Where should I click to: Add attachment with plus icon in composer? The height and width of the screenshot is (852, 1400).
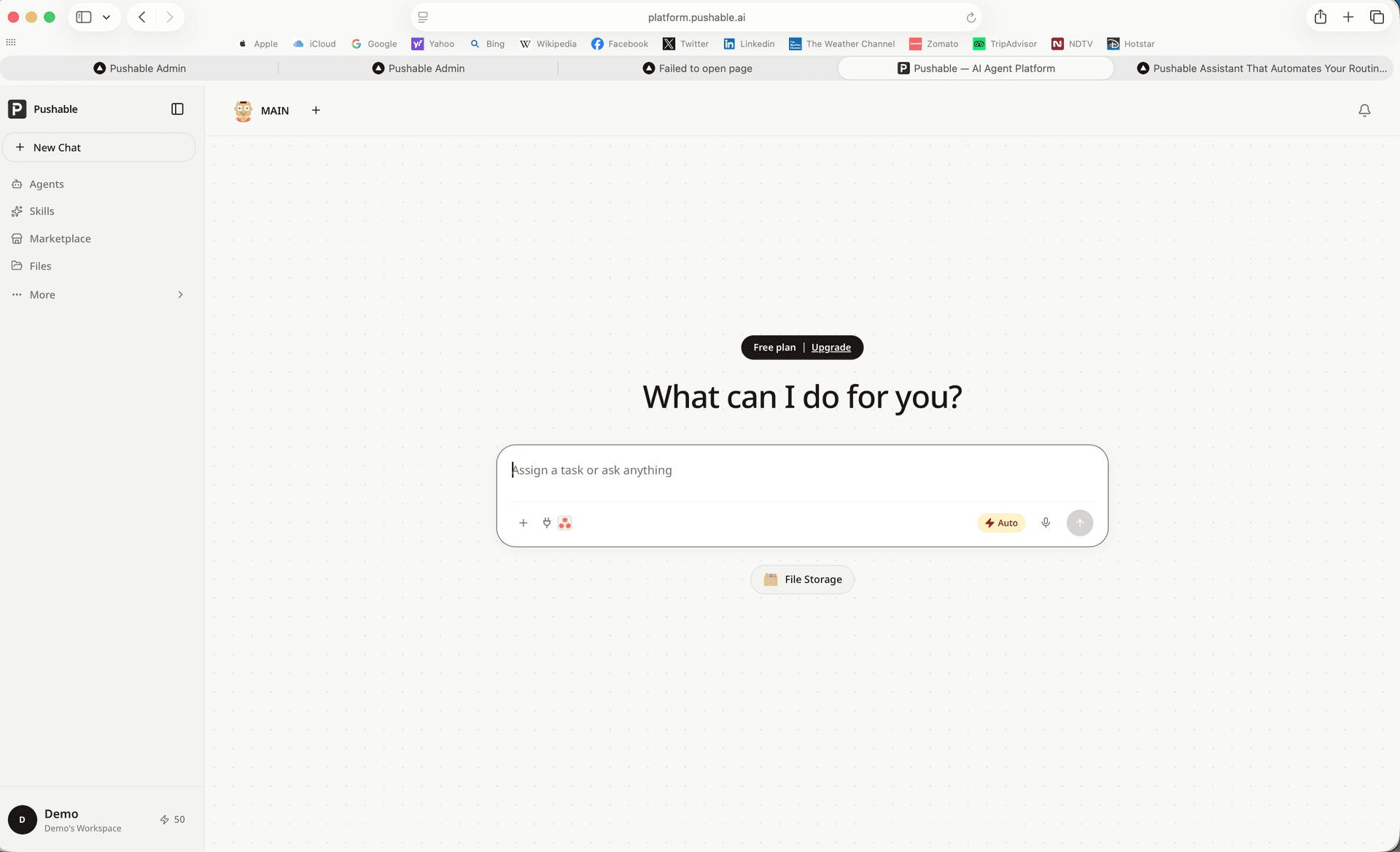[x=523, y=523]
